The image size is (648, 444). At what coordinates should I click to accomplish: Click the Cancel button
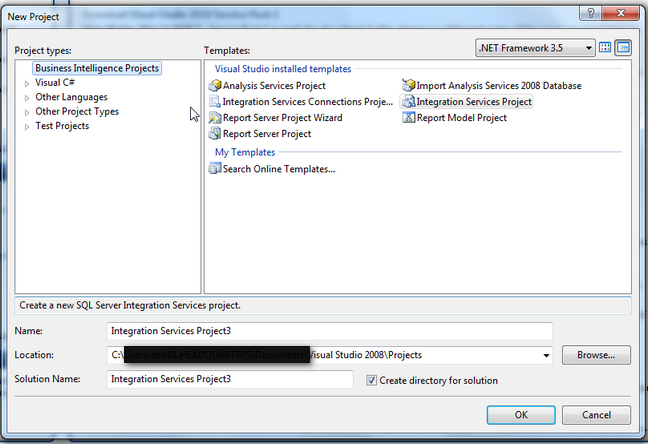pyautogui.click(x=596, y=415)
